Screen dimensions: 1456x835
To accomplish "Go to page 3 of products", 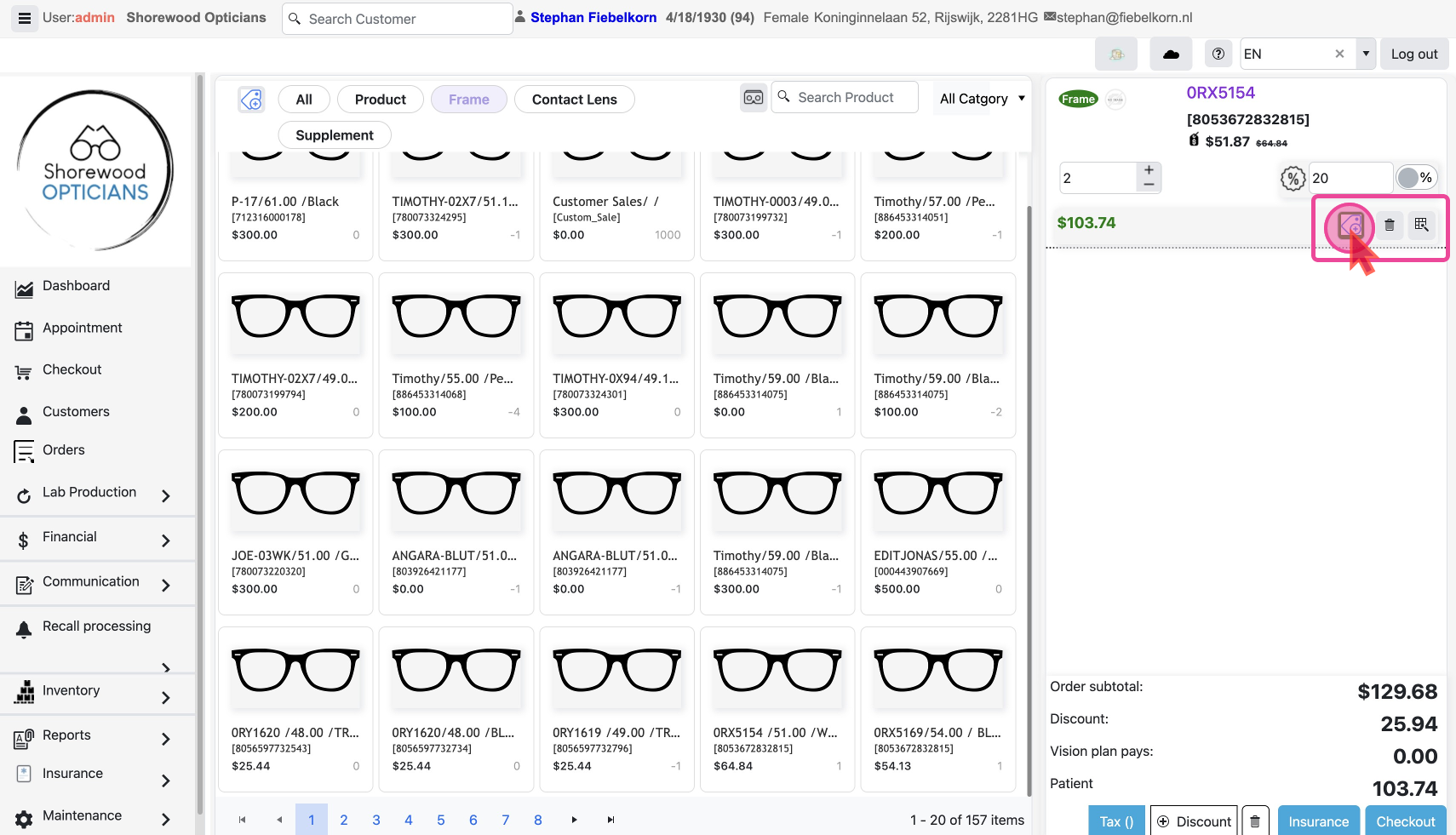I will point(376,820).
